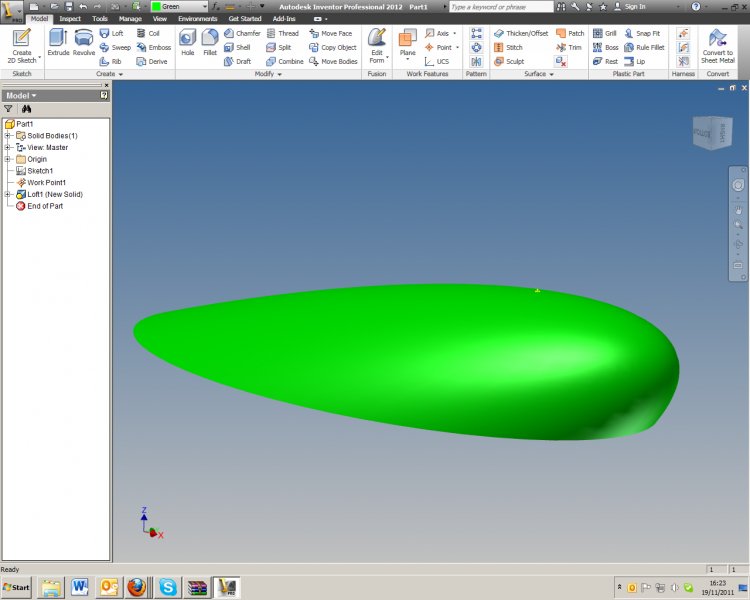Image resolution: width=750 pixels, height=600 pixels.
Task: Select the Revolve tool
Action: coord(84,43)
